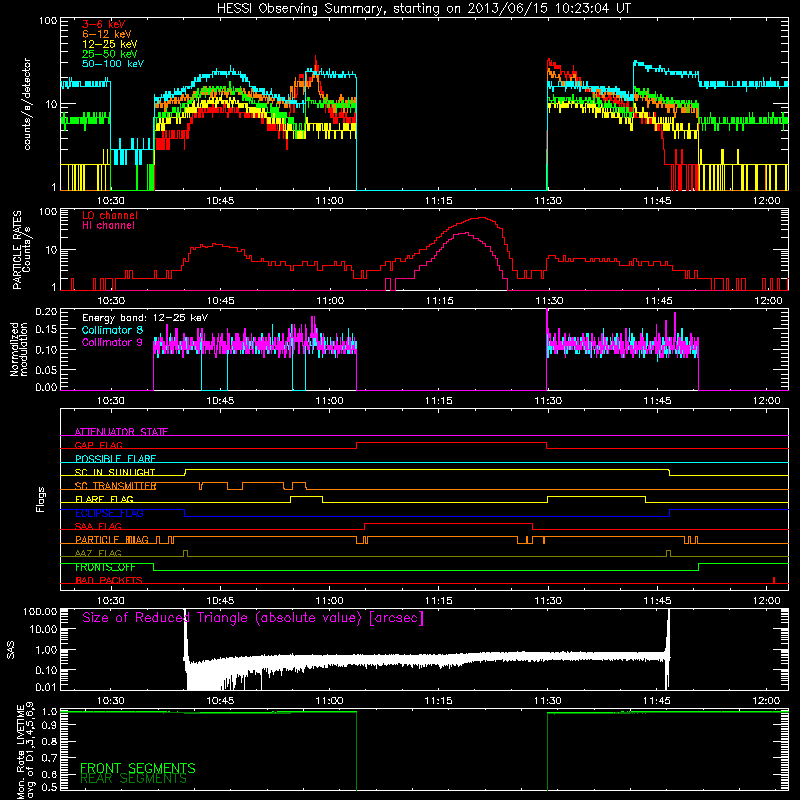The height and width of the screenshot is (800, 800).
Task: Click the 'Collimator 9' legend label
Action: click(112, 342)
